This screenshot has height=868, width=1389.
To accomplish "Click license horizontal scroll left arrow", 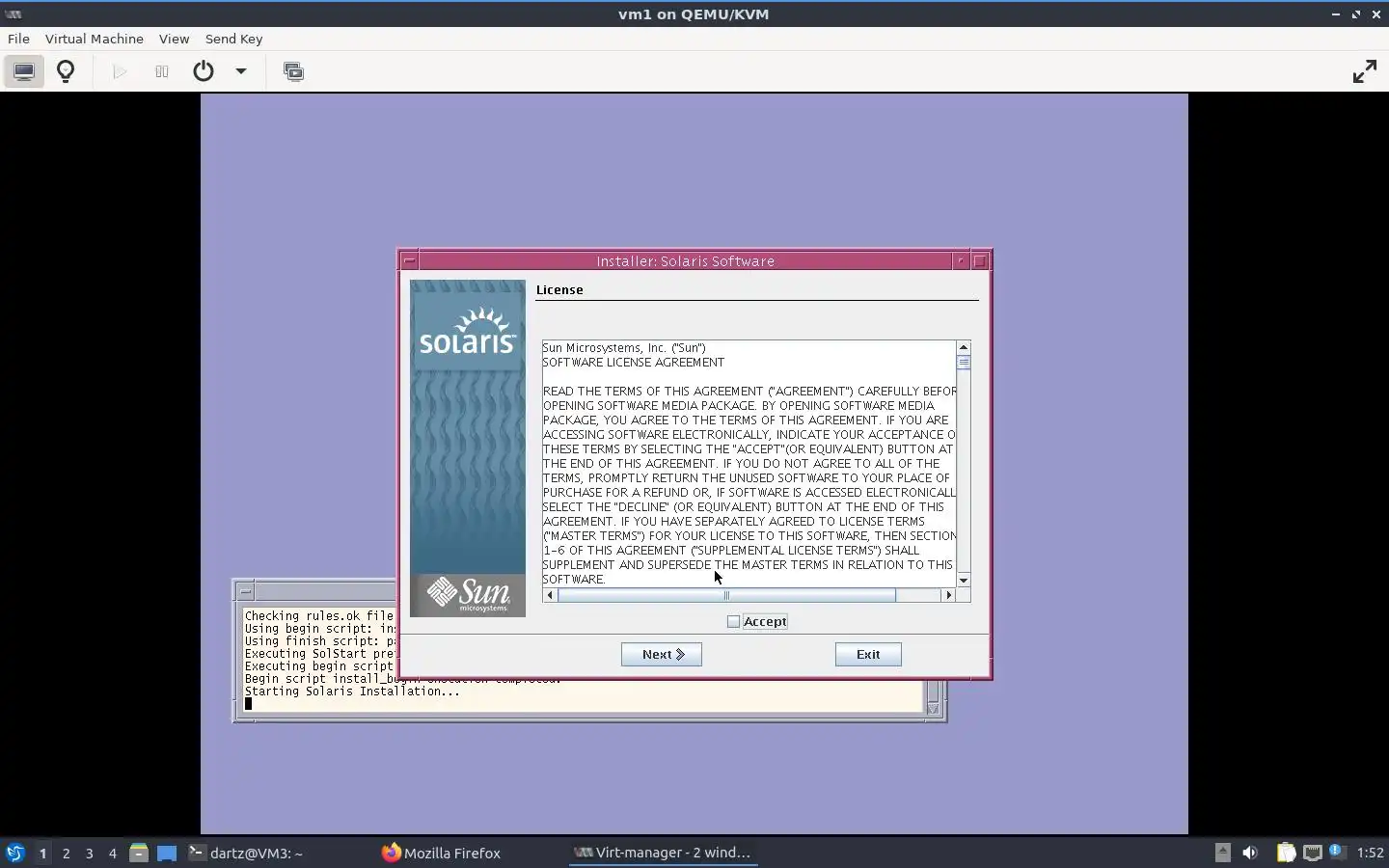I will tap(550, 595).
